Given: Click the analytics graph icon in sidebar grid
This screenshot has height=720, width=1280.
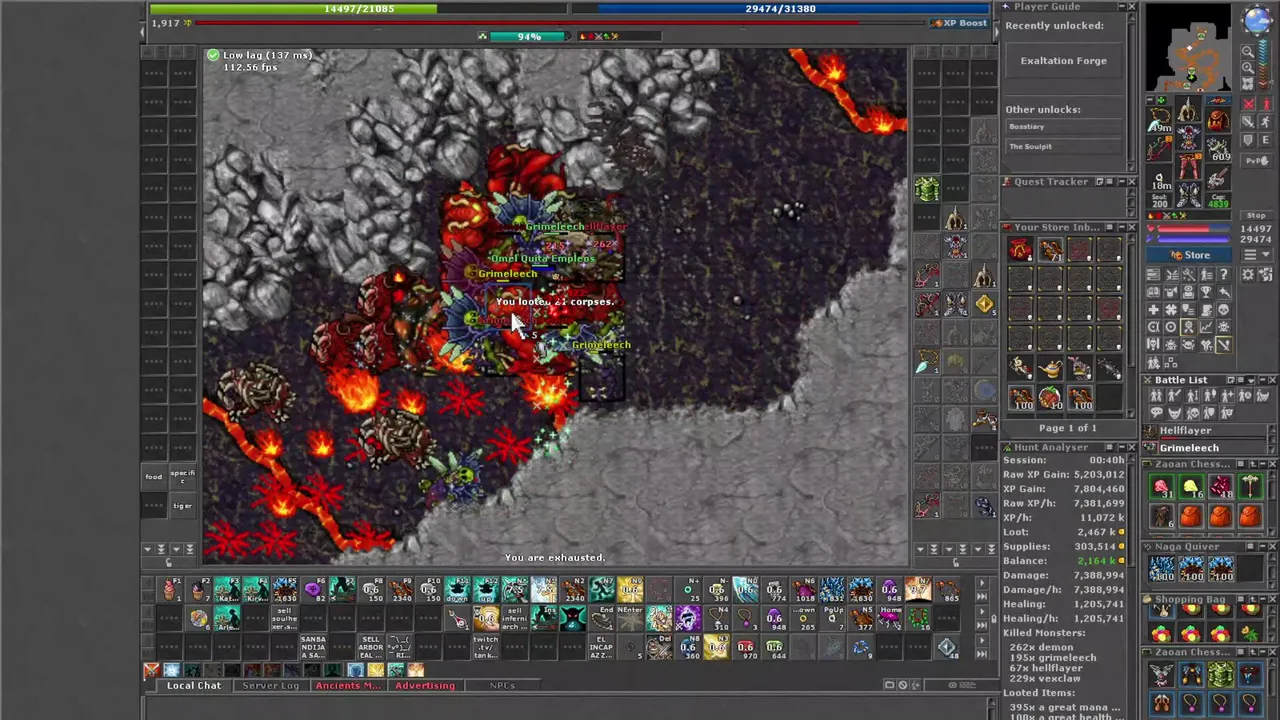Looking at the screenshot, I should [x=1206, y=327].
